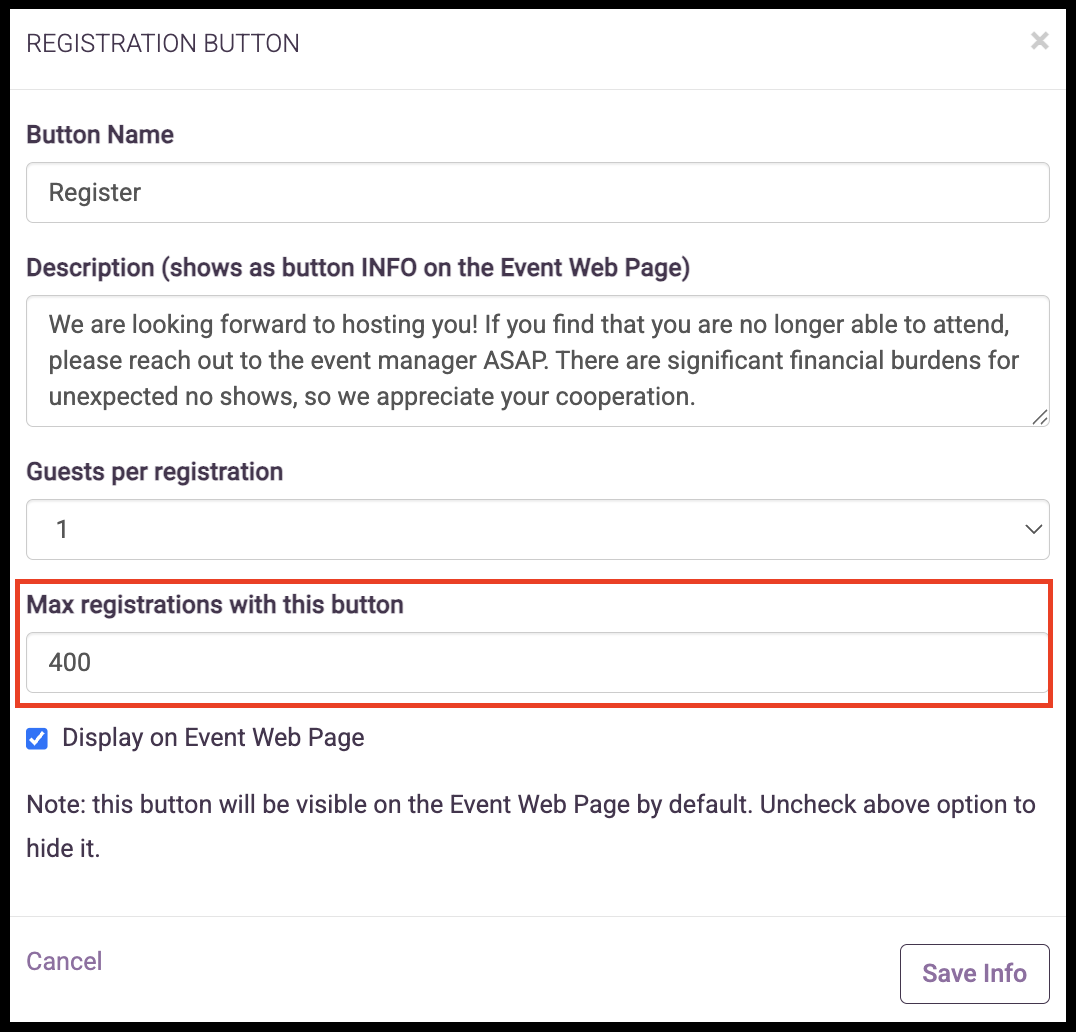Click the note about Event Web Page visibility
This screenshot has width=1076, height=1032.
[x=530, y=826]
